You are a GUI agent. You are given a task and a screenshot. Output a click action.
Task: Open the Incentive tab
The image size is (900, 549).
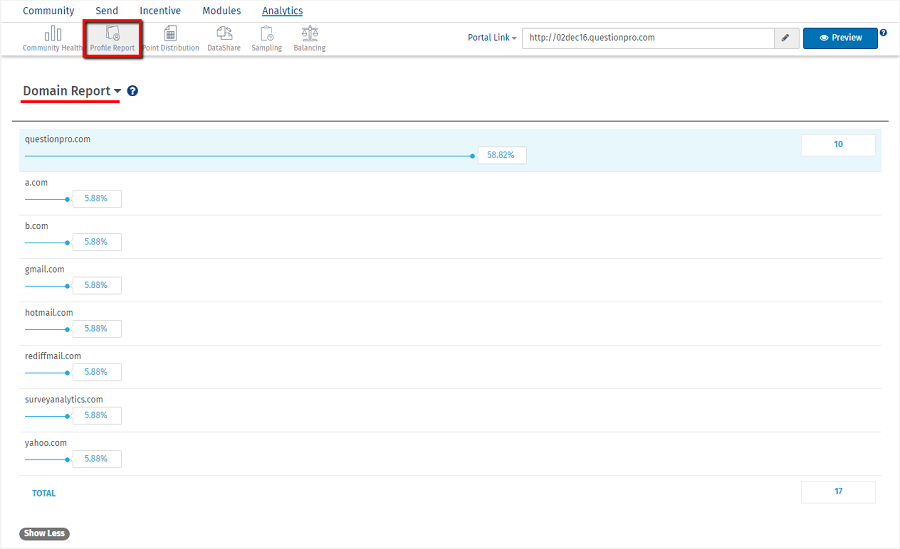coord(160,11)
